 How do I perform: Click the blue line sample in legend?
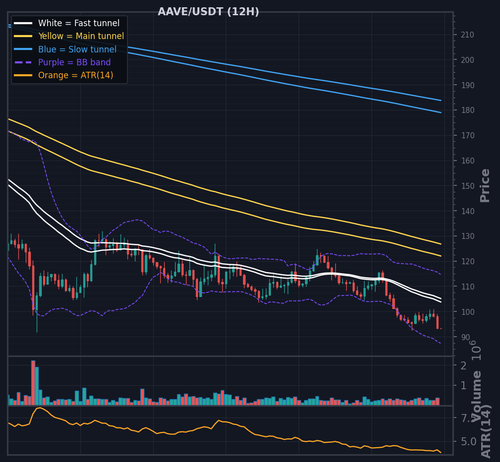[x=23, y=49]
